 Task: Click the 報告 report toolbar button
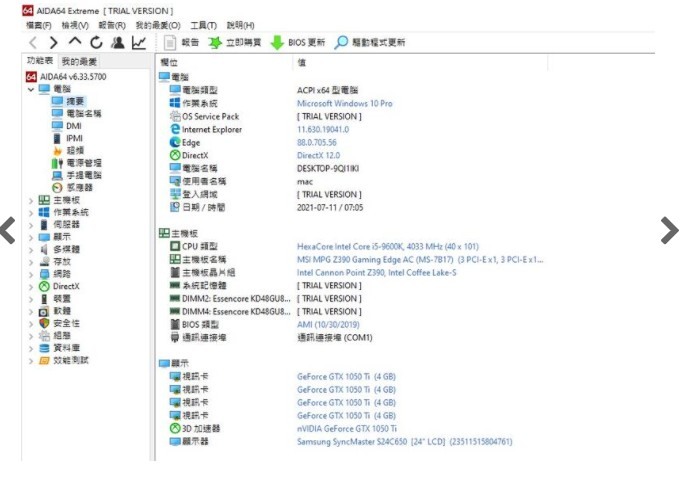pyautogui.click(x=181, y=42)
